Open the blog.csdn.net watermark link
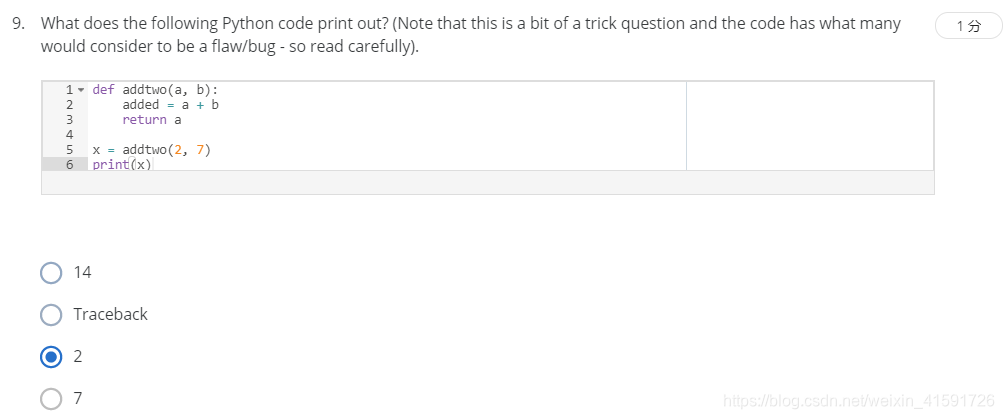 coord(858,401)
